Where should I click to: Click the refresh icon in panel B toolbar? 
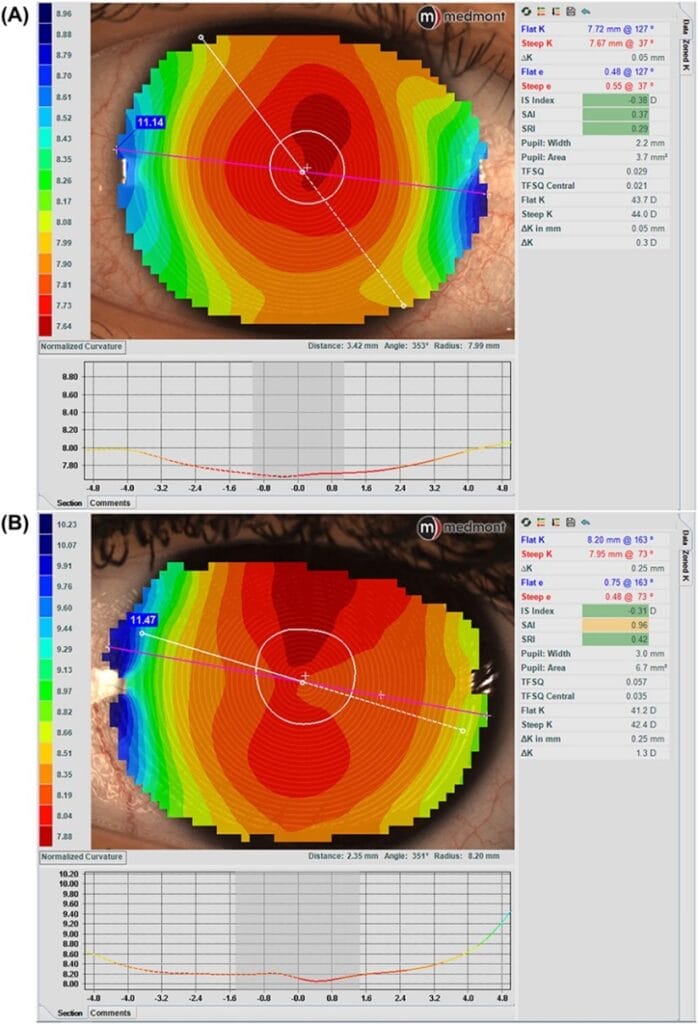tap(526, 522)
